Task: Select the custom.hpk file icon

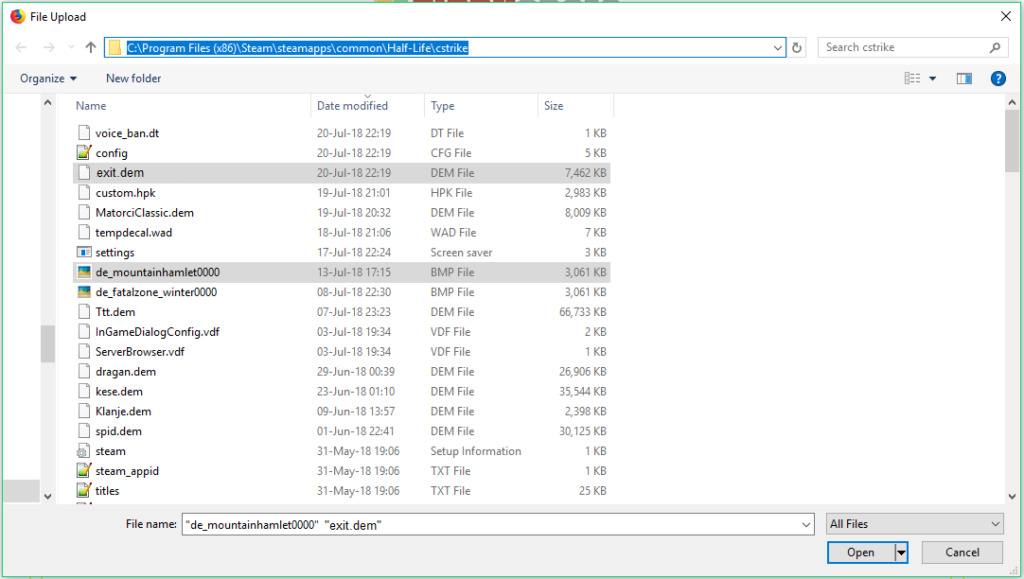Action: click(x=84, y=193)
